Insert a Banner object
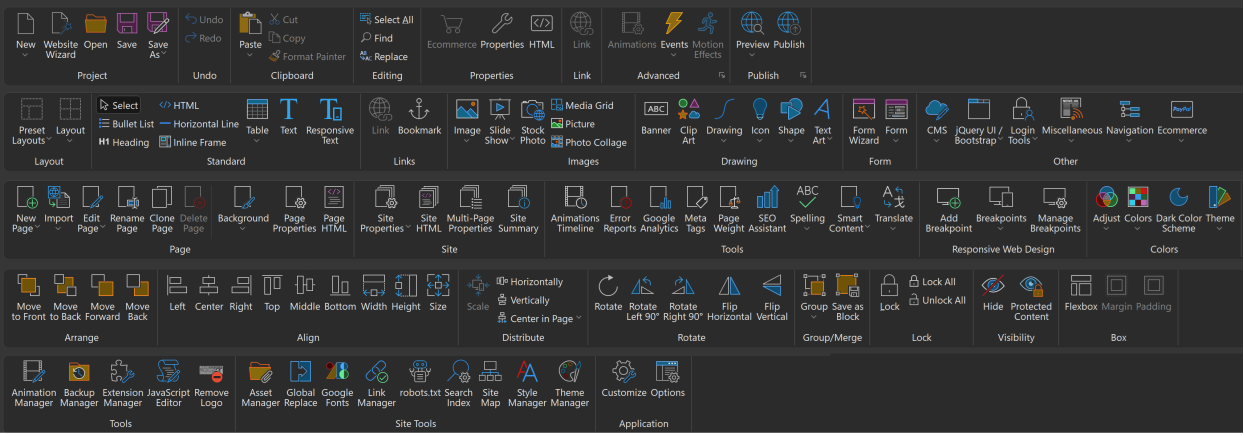1244x436 pixels. (656, 117)
